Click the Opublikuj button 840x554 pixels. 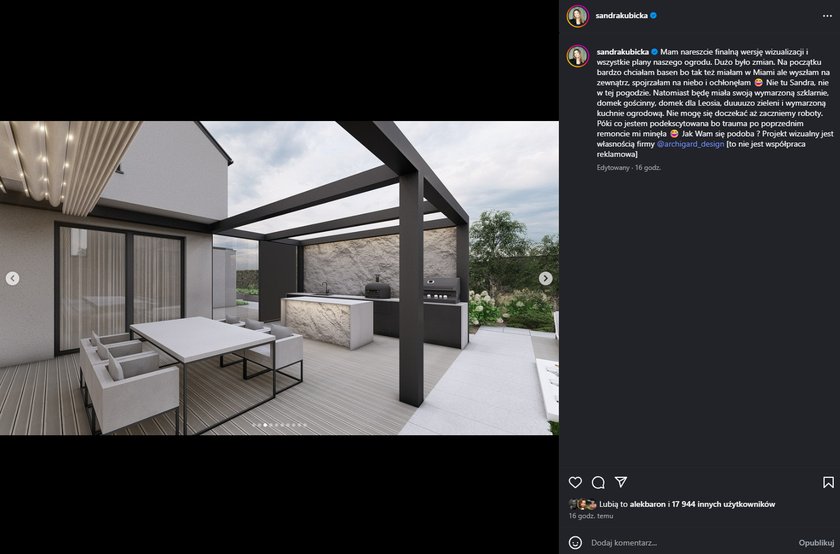[x=816, y=543]
